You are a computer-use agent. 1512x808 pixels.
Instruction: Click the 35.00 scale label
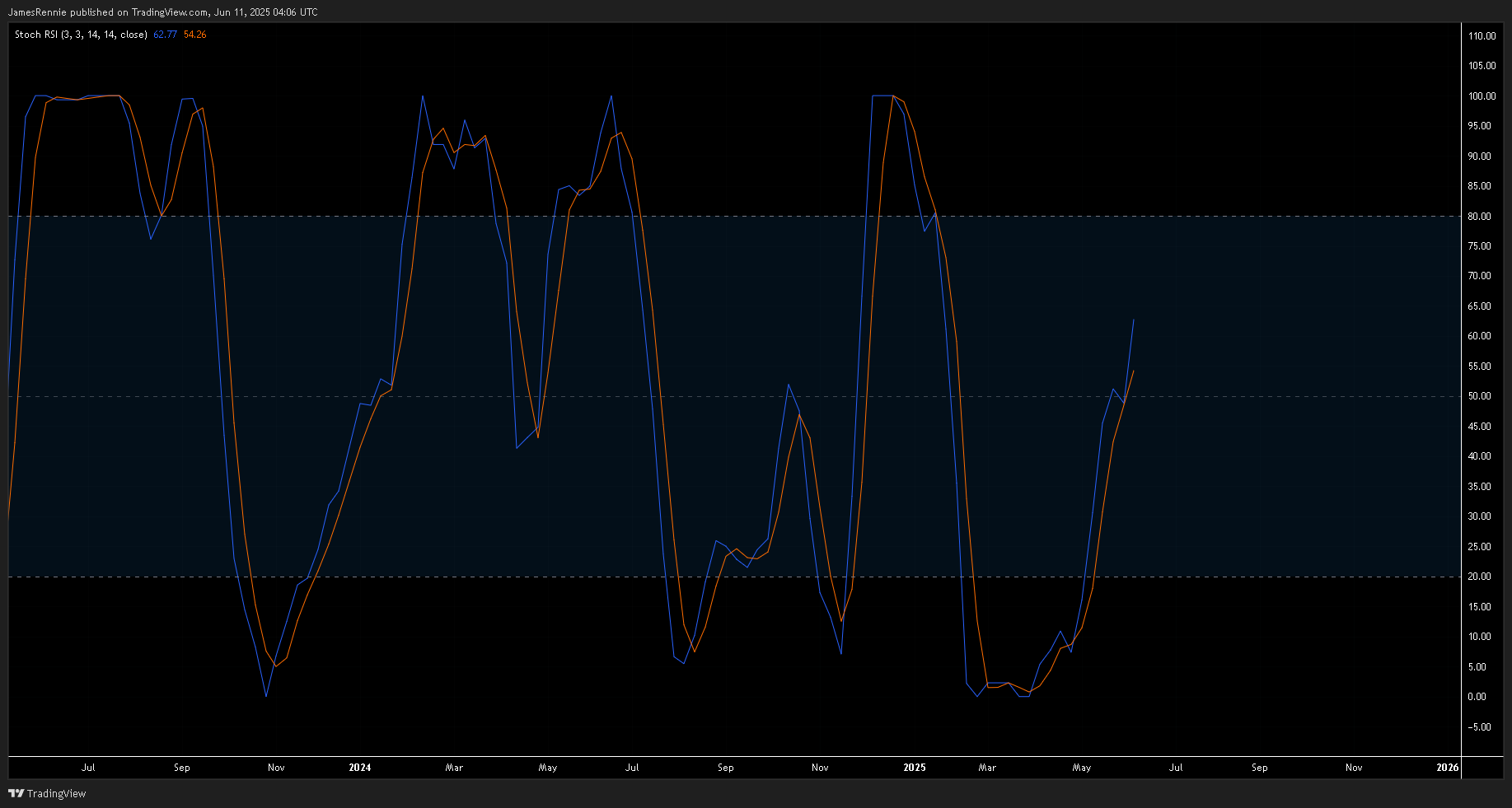tap(1479, 487)
